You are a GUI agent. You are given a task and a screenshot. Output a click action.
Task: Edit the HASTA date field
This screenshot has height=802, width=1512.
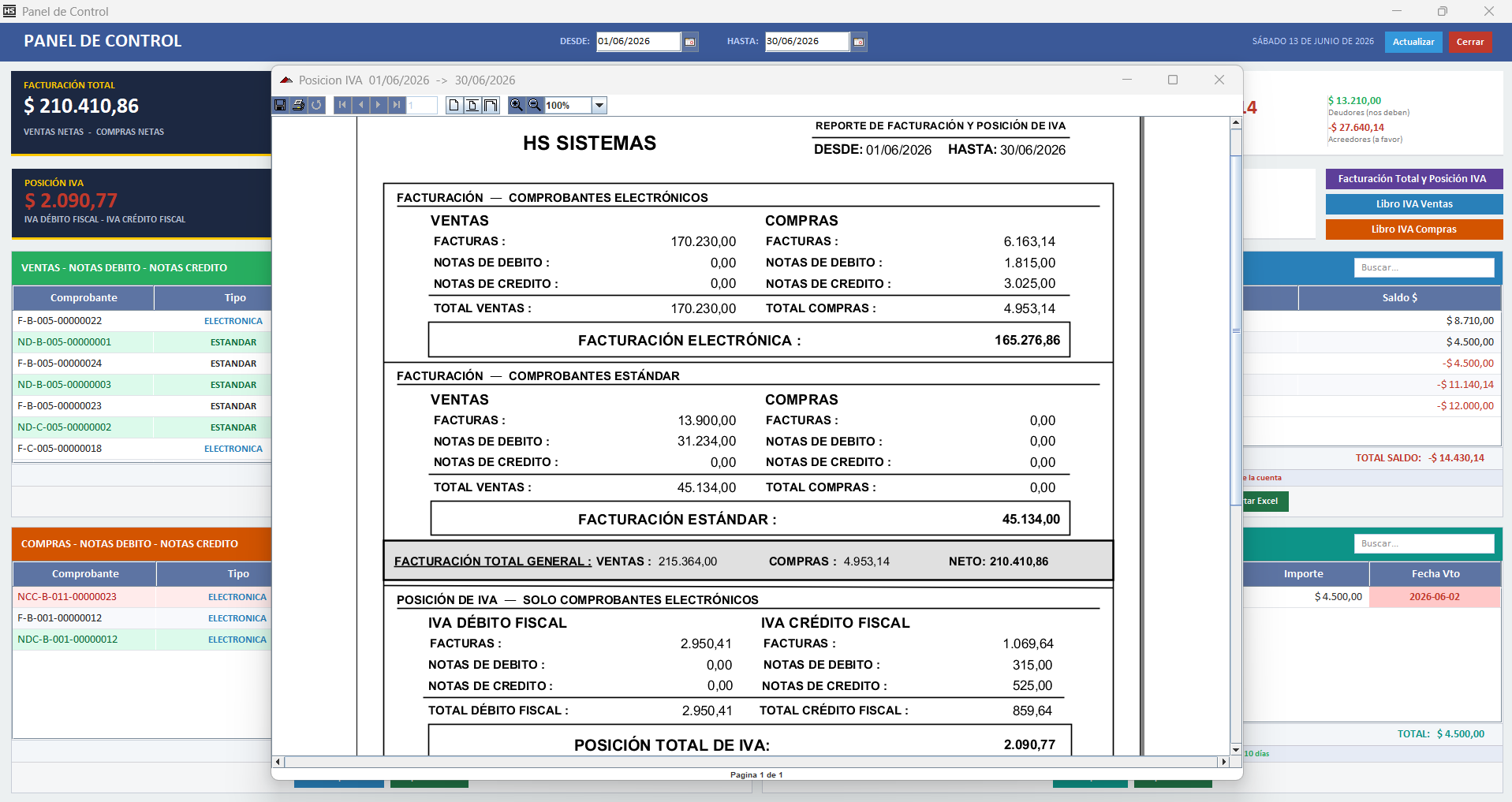click(807, 42)
